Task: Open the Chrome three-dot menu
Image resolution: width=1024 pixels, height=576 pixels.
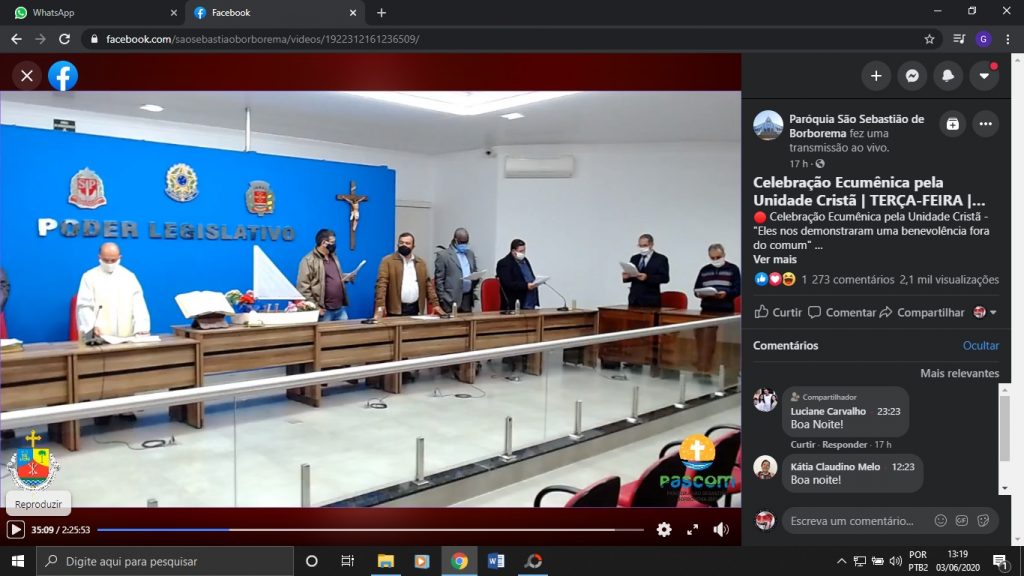Action: click(x=1008, y=39)
